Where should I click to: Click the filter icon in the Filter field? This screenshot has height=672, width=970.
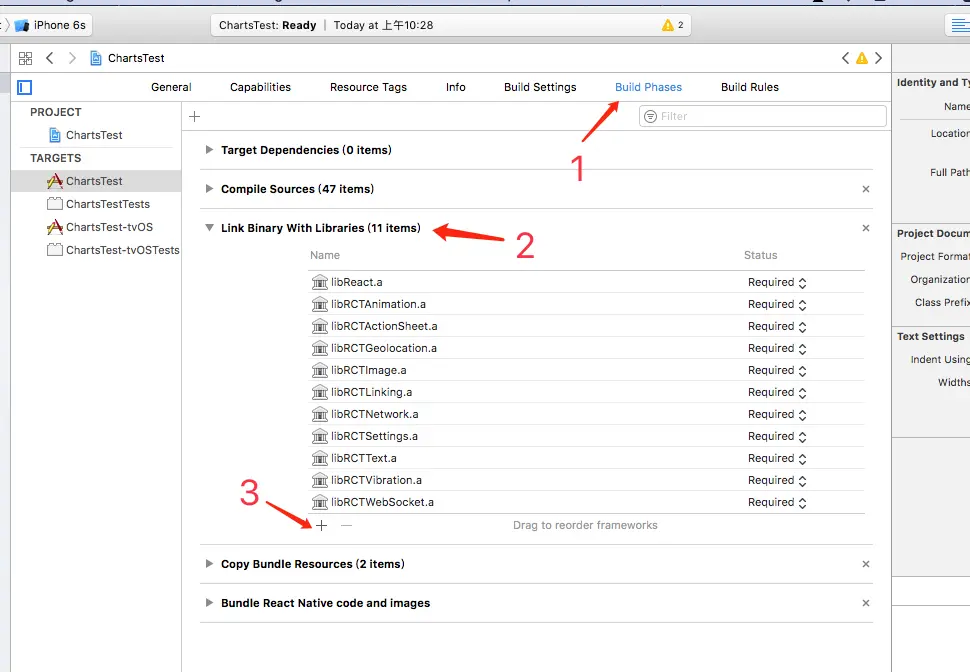650,116
